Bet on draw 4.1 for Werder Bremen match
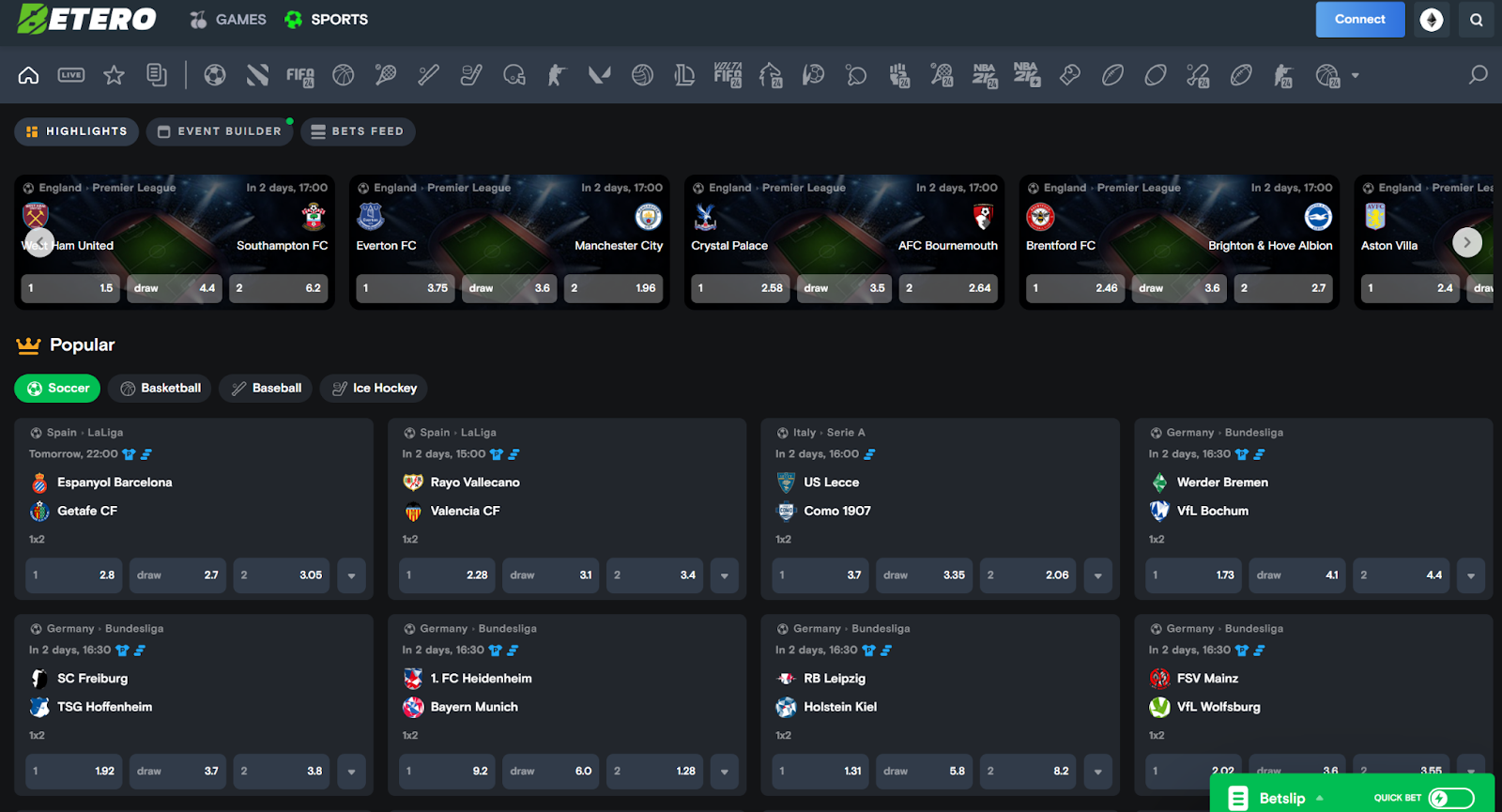The height and width of the screenshot is (812, 1502). [x=1296, y=575]
